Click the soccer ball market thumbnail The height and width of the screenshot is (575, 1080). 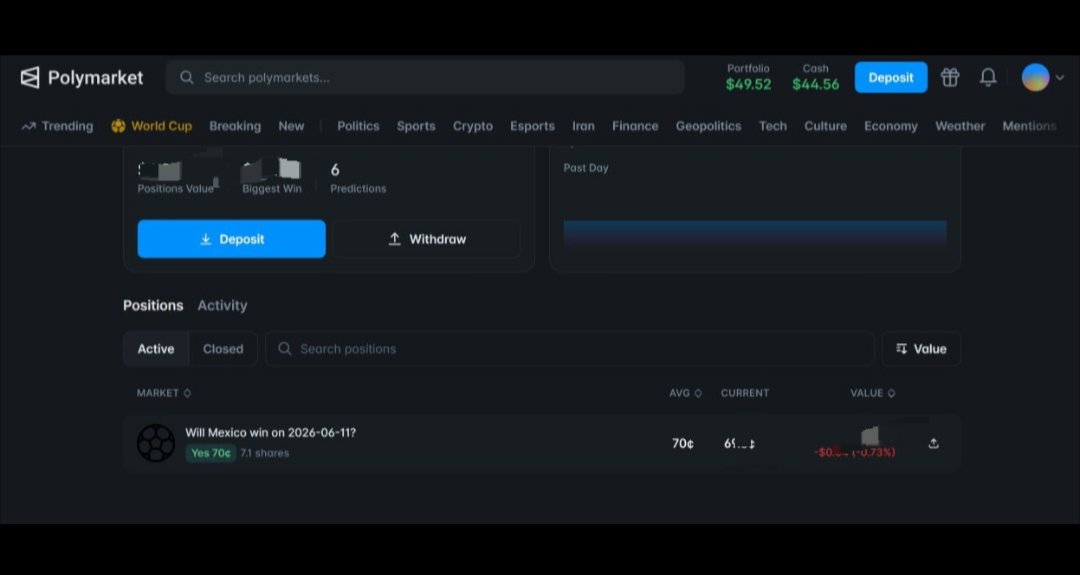[x=156, y=443]
